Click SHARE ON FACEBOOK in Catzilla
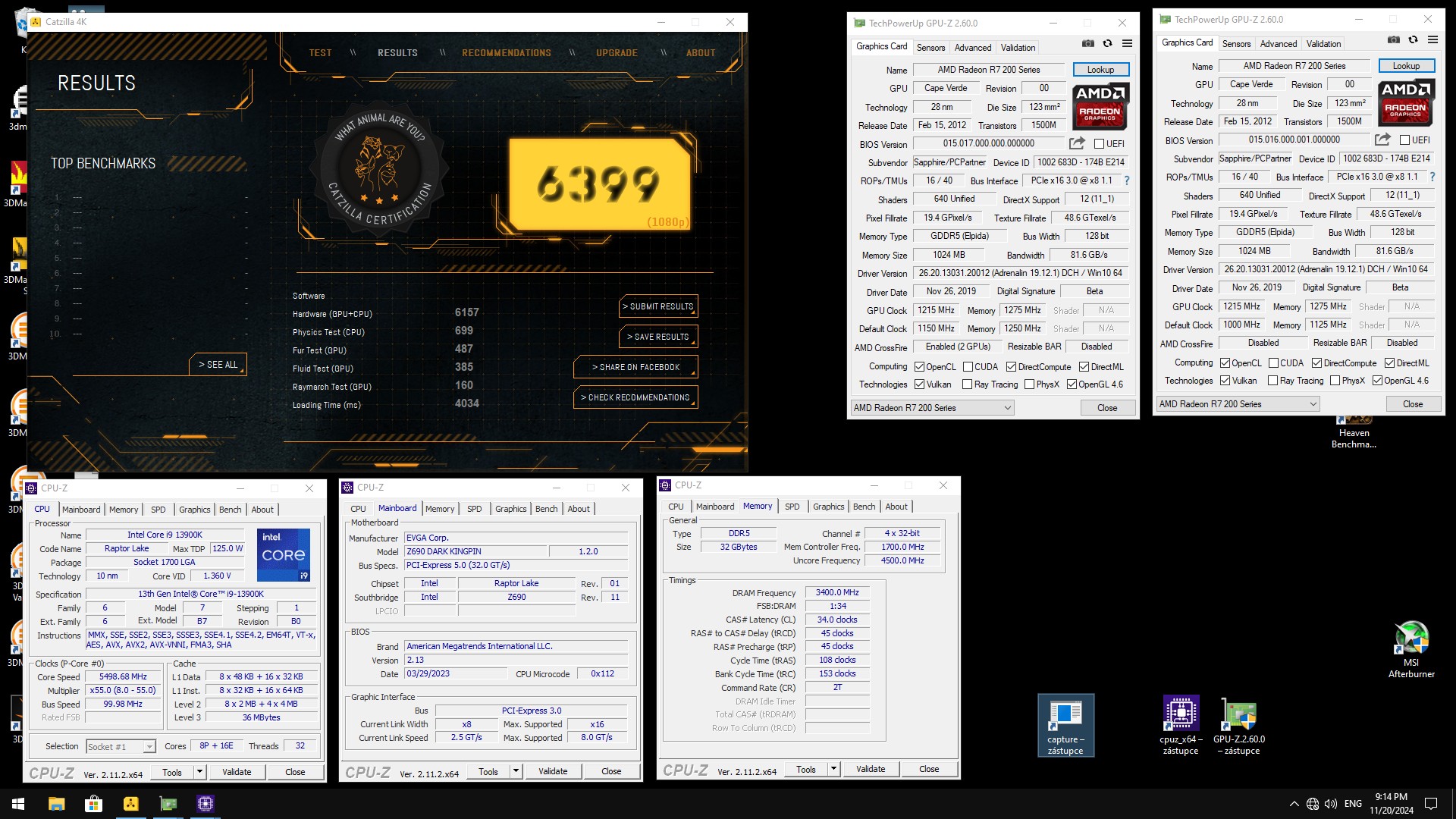Image resolution: width=1456 pixels, height=819 pixels. point(635,367)
